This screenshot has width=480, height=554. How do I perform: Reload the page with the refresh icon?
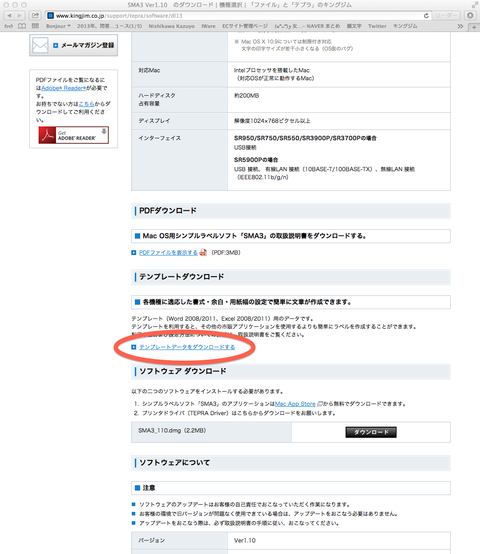tap(426, 16)
